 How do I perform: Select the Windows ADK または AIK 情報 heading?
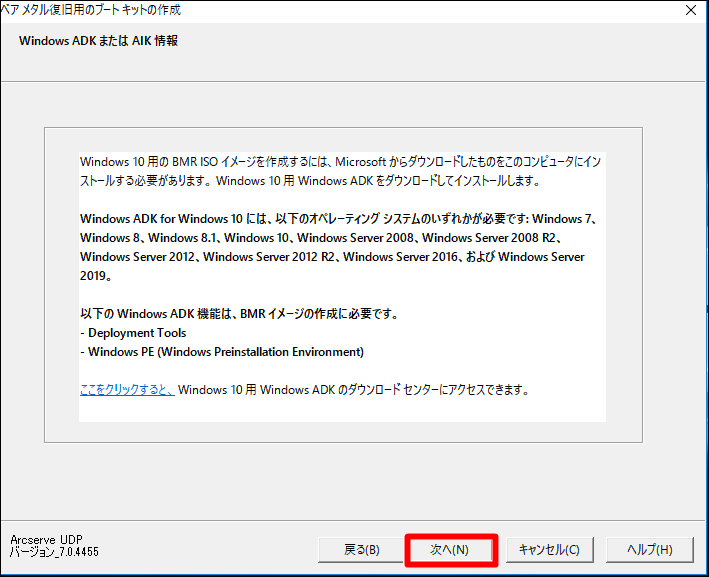pos(99,41)
